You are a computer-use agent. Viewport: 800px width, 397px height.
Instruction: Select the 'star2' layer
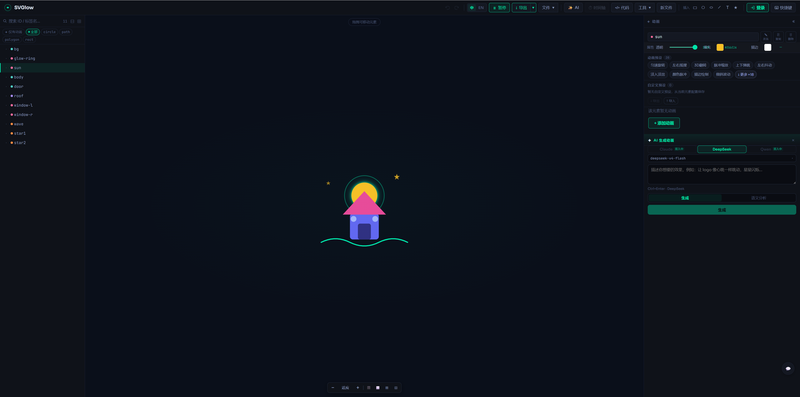tap(42, 143)
